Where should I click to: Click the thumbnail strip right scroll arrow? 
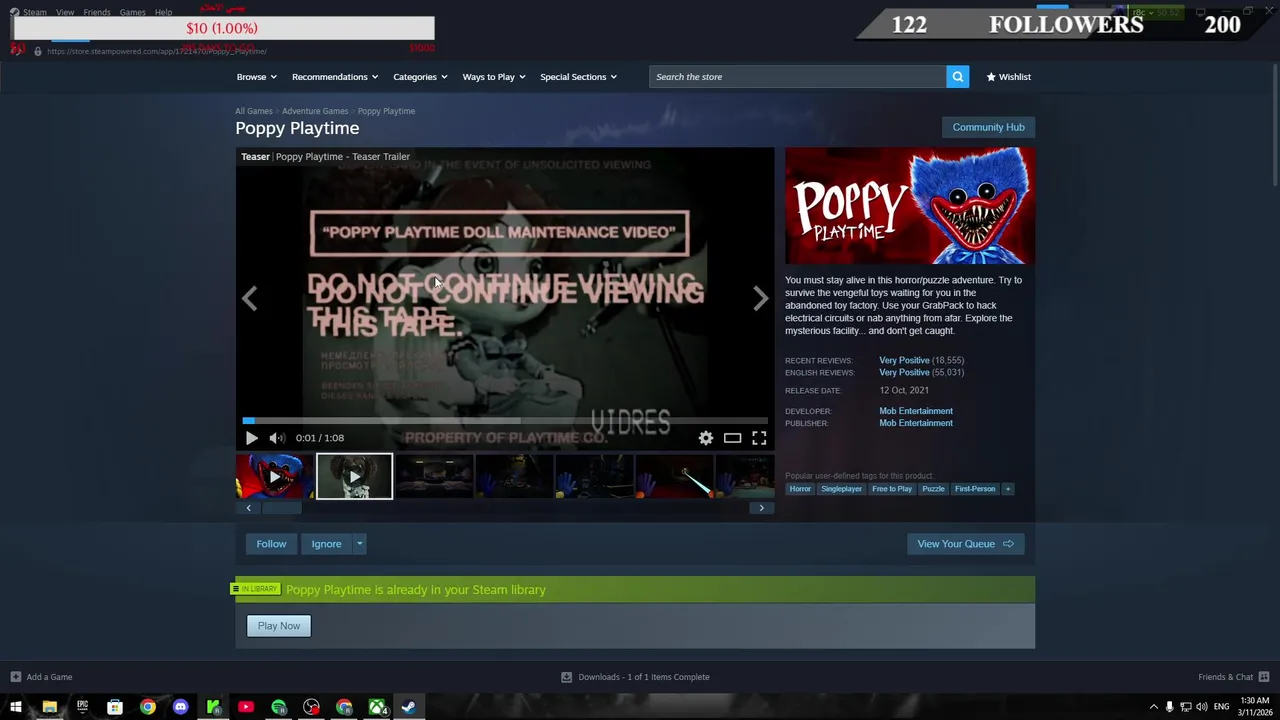click(x=761, y=508)
